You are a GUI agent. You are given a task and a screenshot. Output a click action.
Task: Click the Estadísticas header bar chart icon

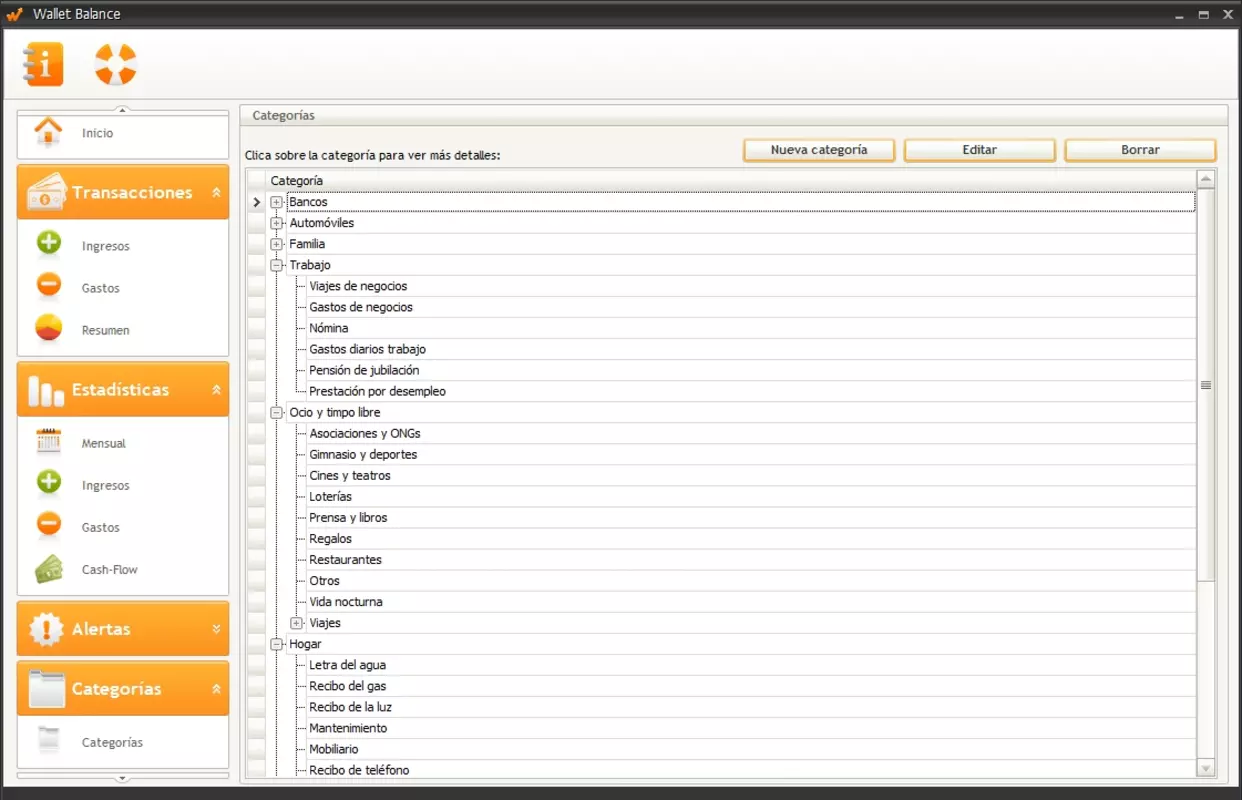tap(46, 390)
